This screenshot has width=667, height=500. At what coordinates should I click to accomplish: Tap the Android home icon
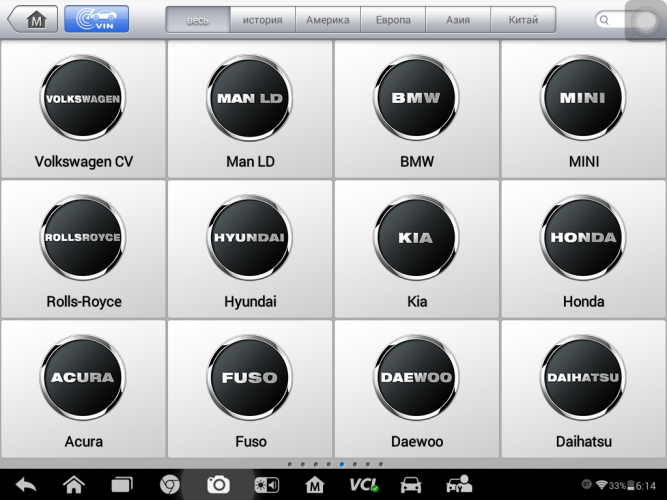(x=74, y=484)
